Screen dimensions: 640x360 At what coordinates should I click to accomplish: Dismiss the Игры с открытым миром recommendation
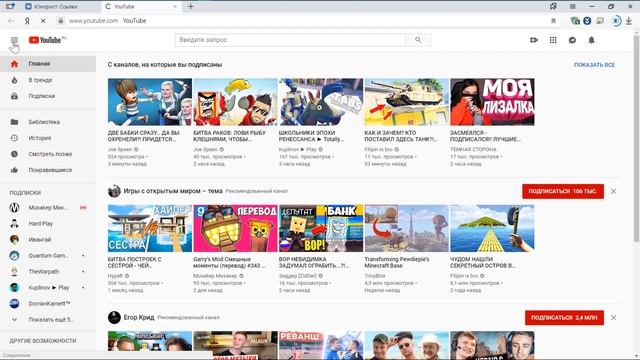coord(613,191)
